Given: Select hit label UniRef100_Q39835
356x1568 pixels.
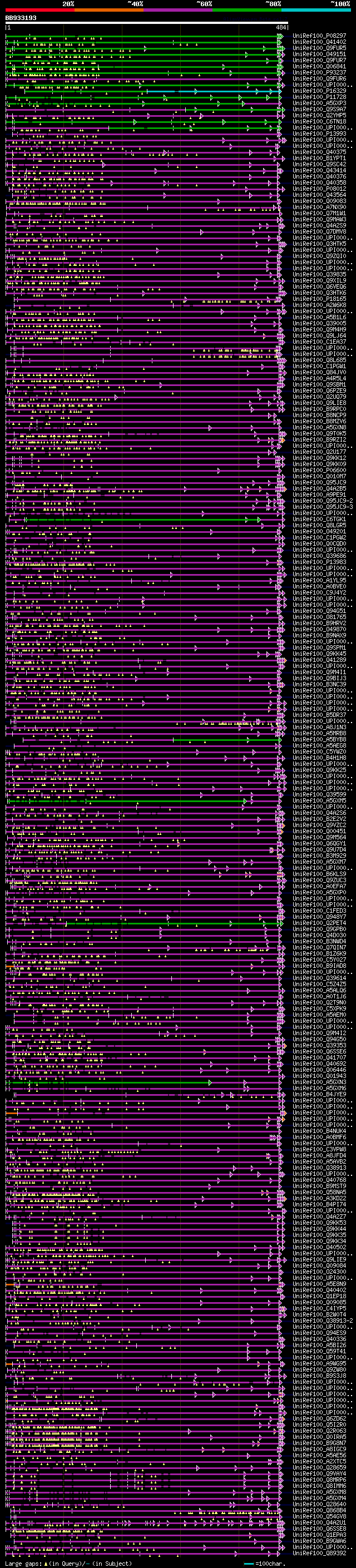Looking at the screenshot, I should point(319,275).
